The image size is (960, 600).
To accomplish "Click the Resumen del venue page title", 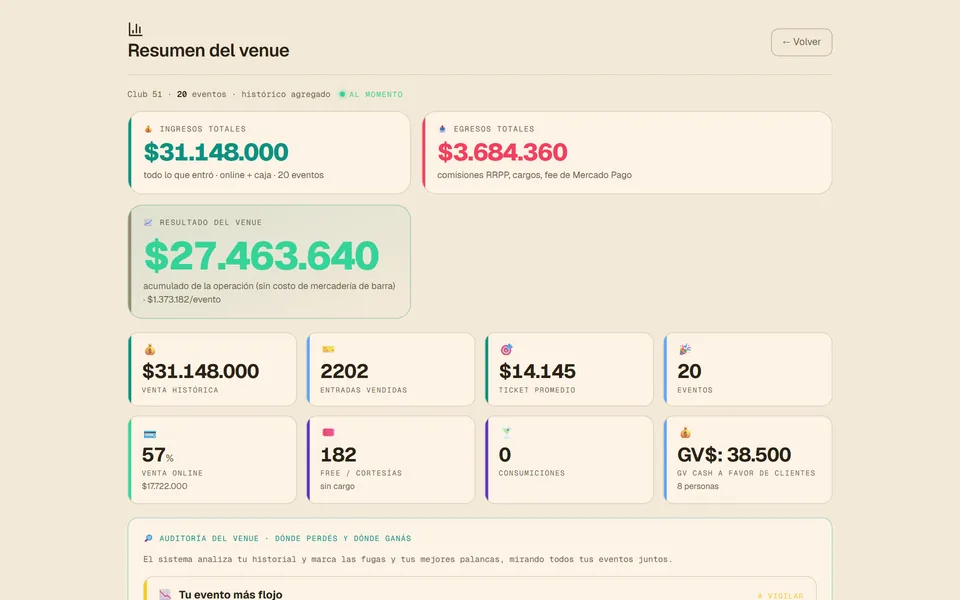I will pos(208,50).
